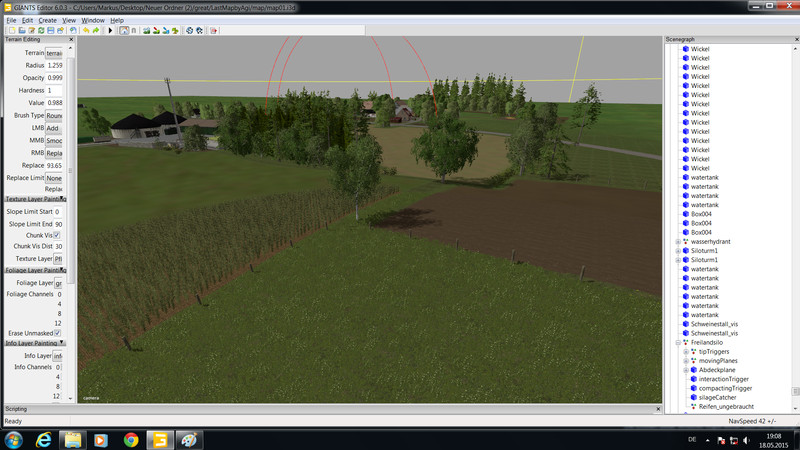Open the Brush Type dropdown
Viewport: 800px width, 450px height.
pyautogui.click(x=54, y=116)
